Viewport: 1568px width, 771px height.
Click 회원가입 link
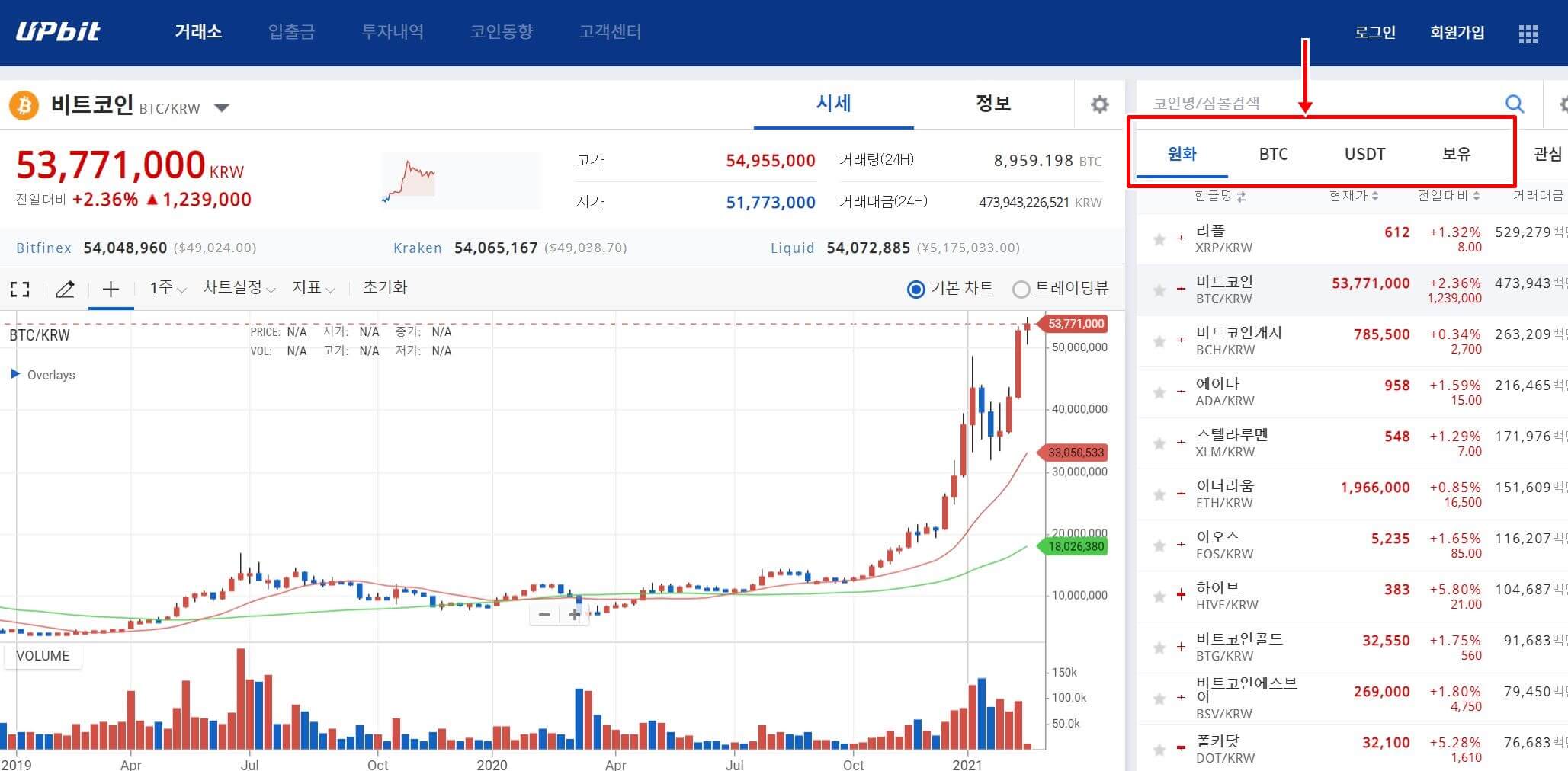tap(1457, 32)
